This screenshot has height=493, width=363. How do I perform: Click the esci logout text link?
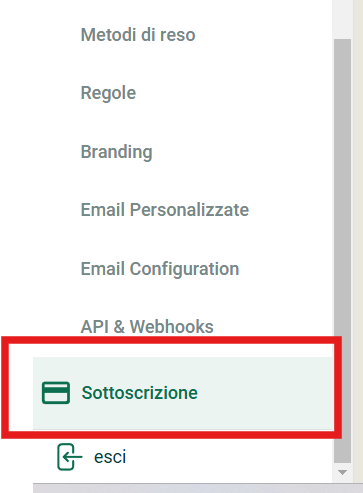[x=110, y=457]
